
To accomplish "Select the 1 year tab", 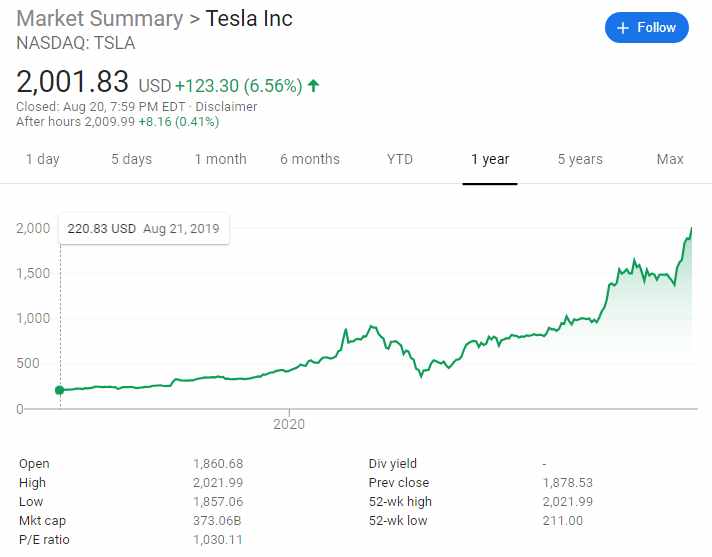I will pos(490,159).
